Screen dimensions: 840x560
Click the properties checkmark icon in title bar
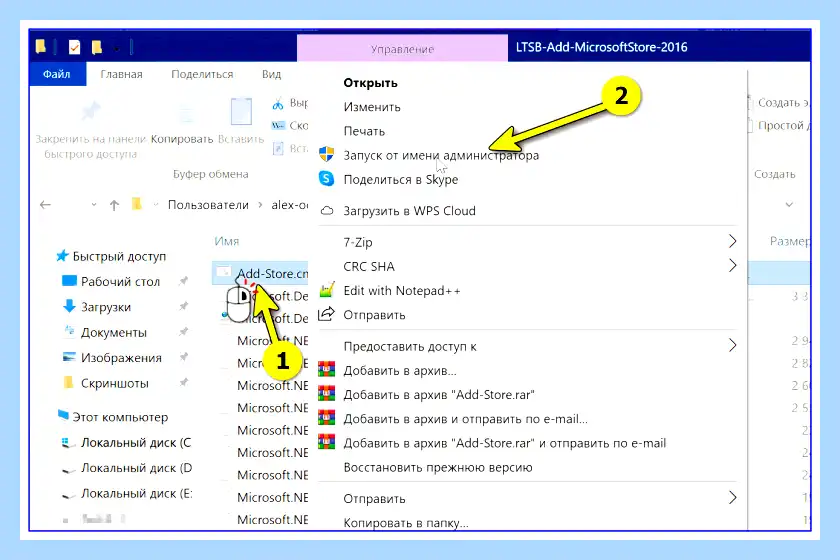pos(74,47)
